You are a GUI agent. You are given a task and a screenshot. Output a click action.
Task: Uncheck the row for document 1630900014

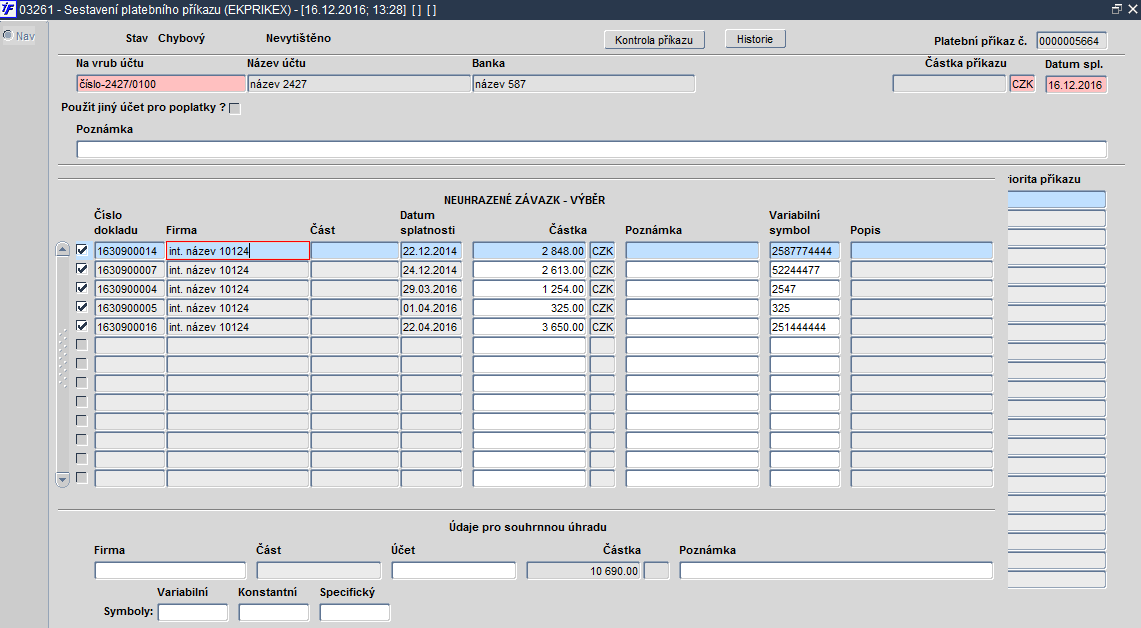click(82, 250)
